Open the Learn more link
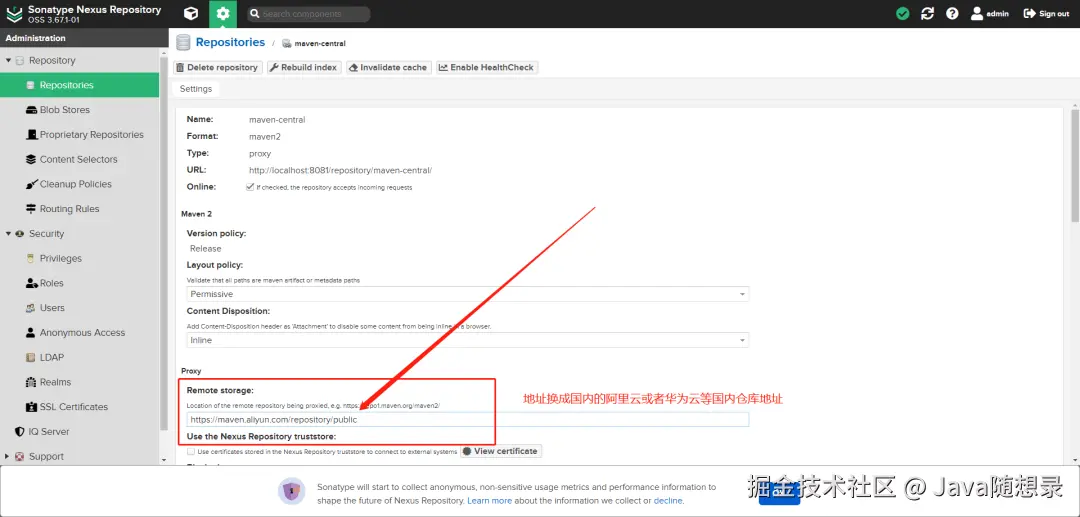The image size is (1080, 517). coord(489,501)
